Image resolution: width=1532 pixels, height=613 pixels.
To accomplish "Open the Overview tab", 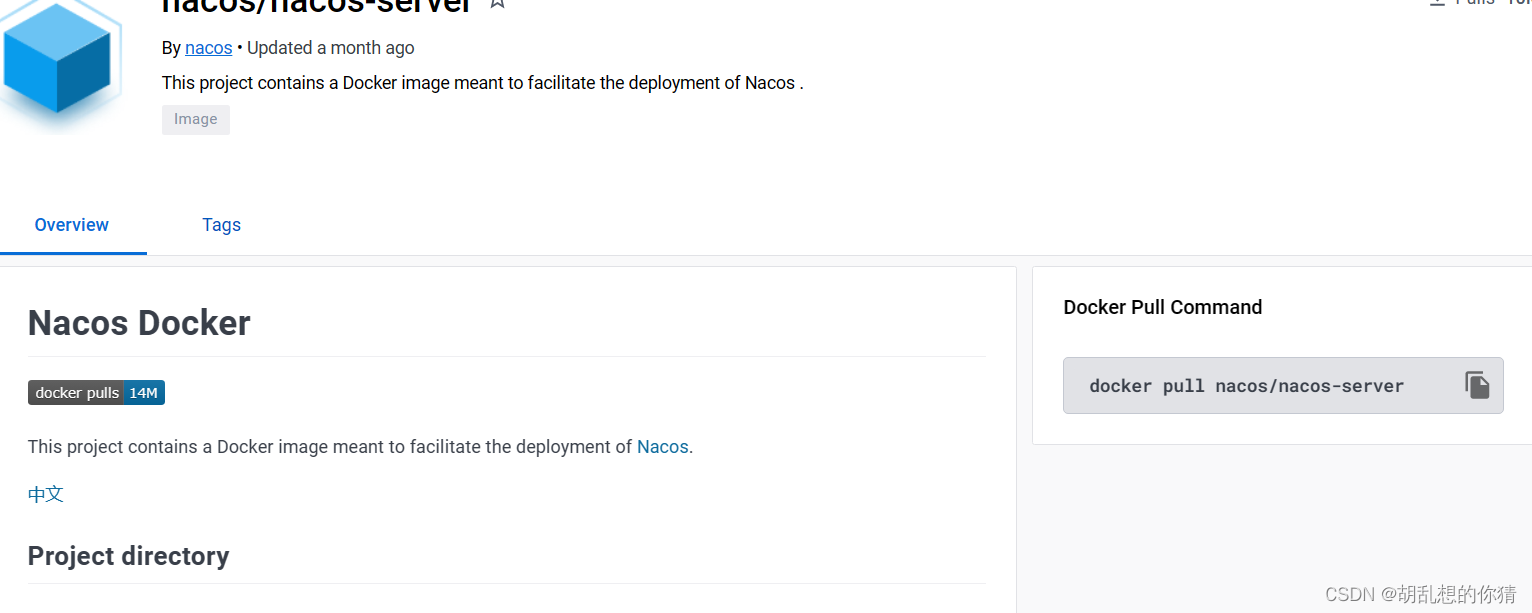I will [x=71, y=224].
